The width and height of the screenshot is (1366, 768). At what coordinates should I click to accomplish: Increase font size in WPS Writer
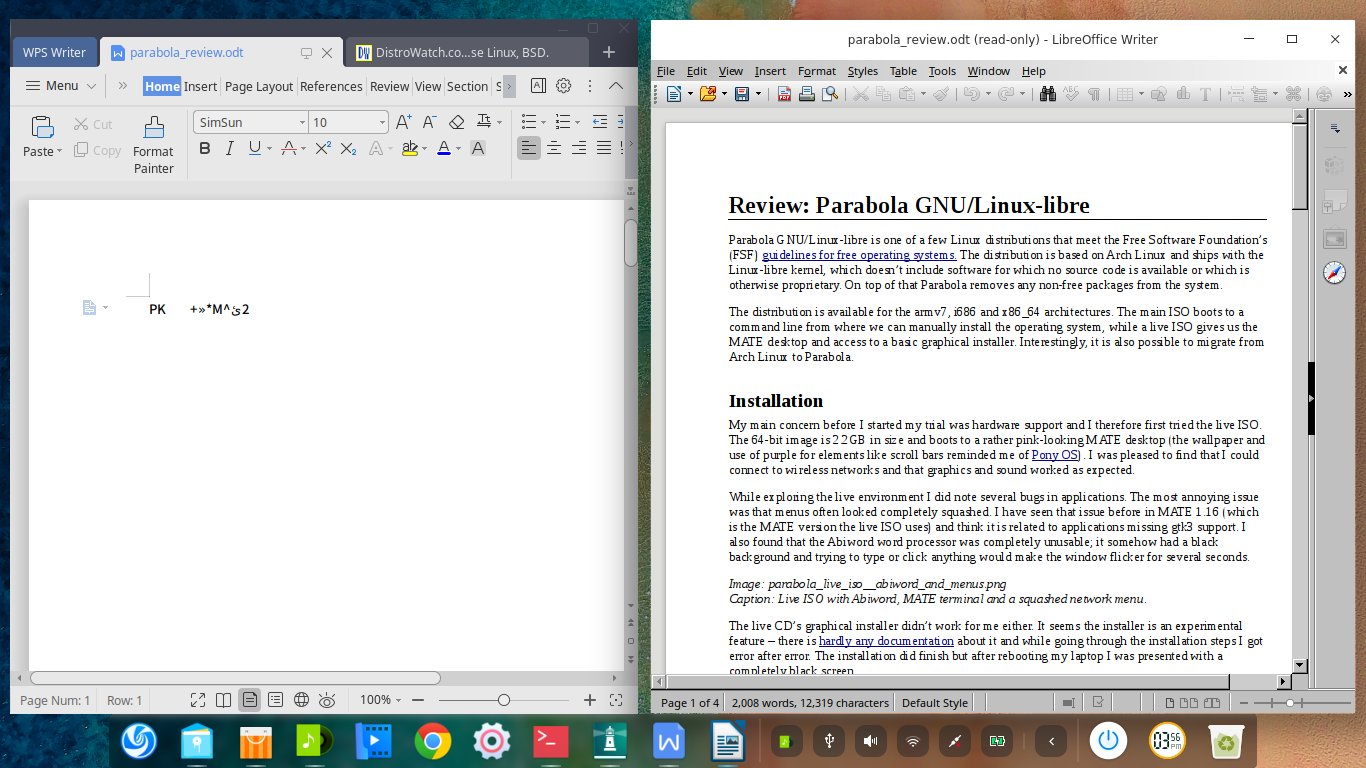[403, 122]
